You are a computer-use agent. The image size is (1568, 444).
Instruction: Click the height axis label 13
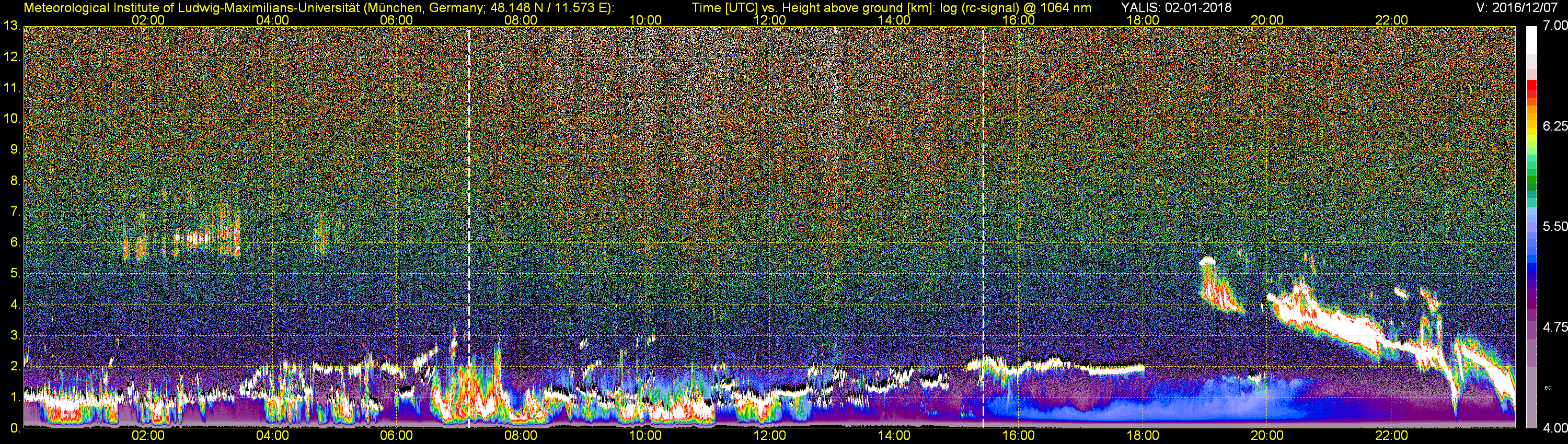pyautogui.click(x=11, y=26)
